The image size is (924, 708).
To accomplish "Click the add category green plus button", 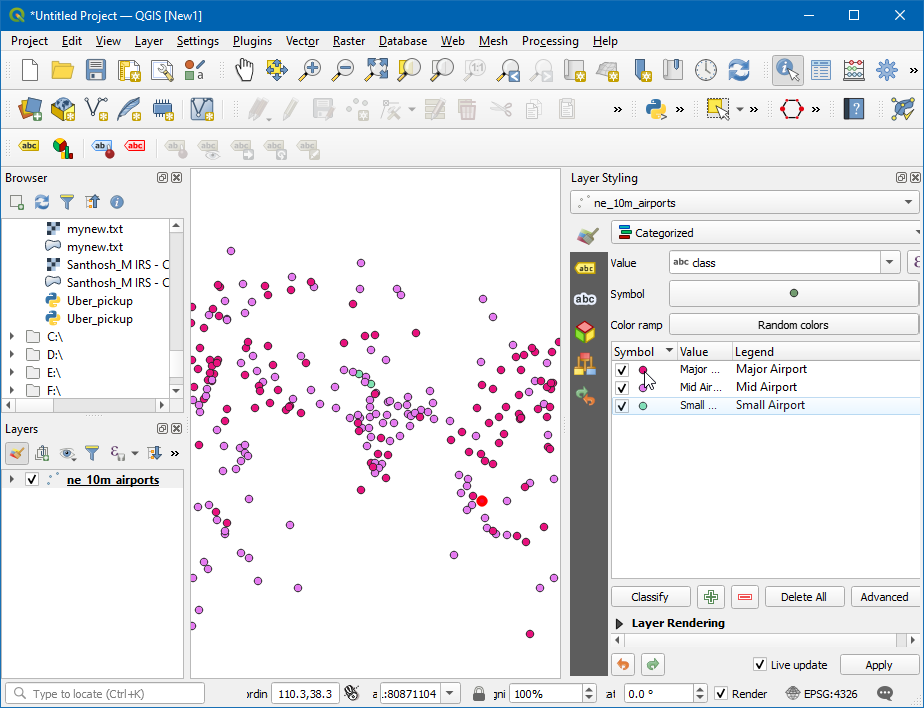I will [x=710, y=597].
